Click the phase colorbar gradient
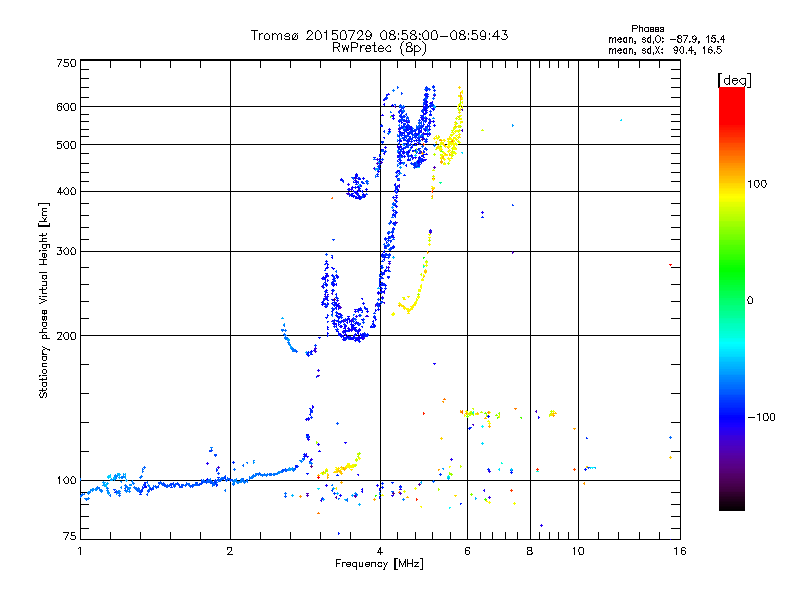This screenshot has height=600, width=800. 732,299
